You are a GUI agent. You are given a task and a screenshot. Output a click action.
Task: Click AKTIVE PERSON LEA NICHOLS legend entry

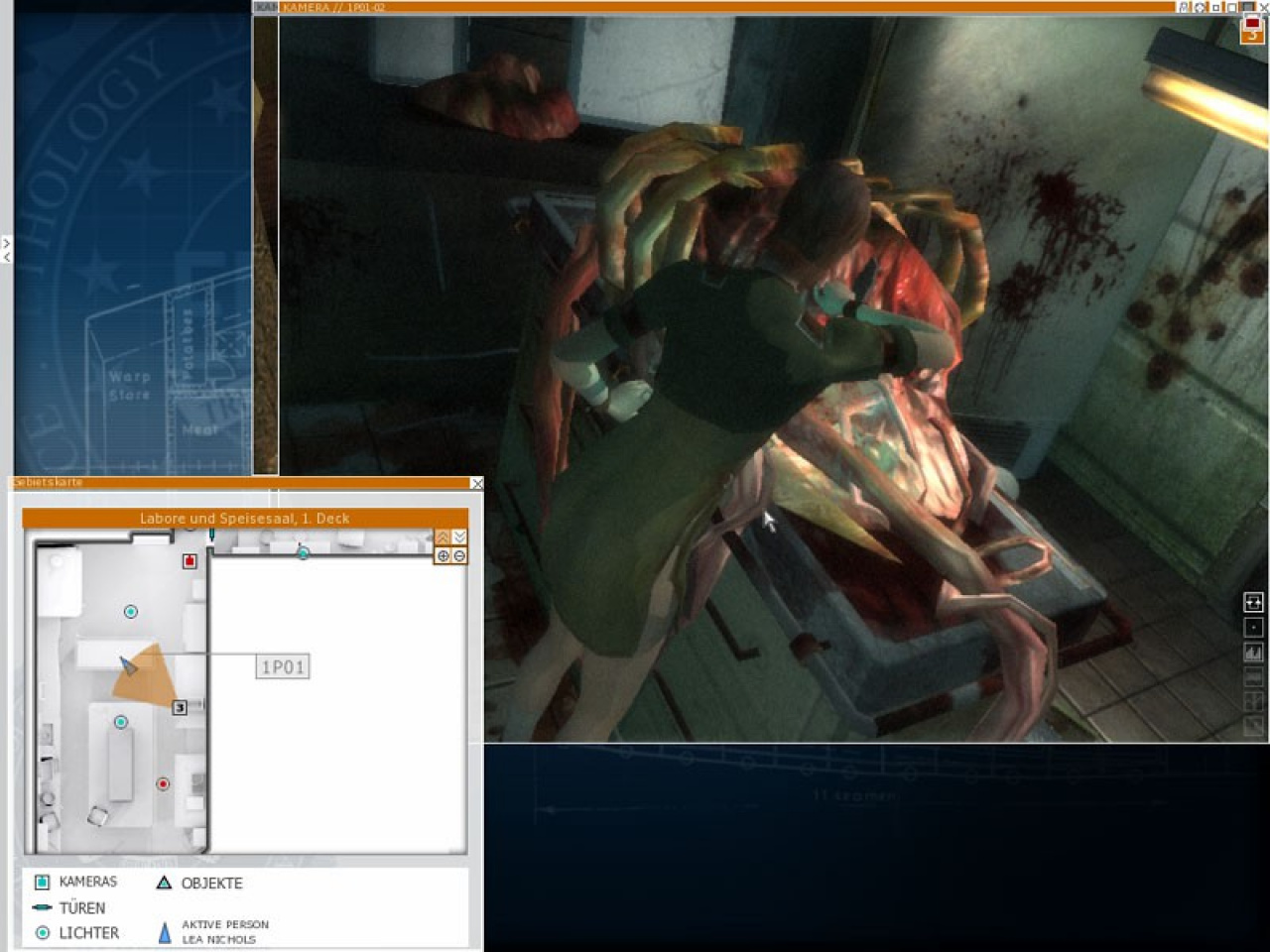point(213,932)
